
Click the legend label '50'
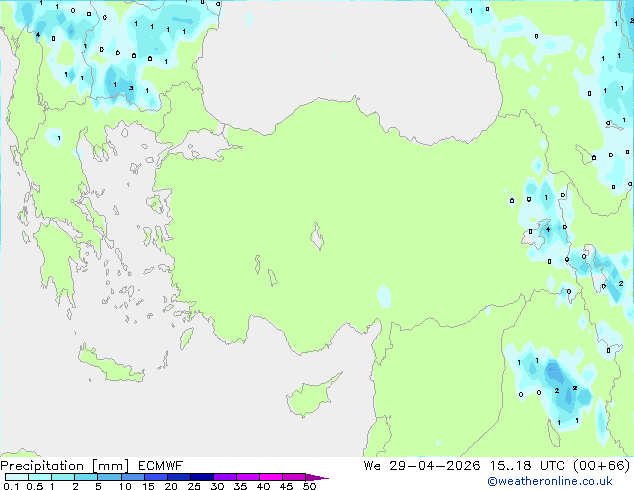[x=309, y=486]
